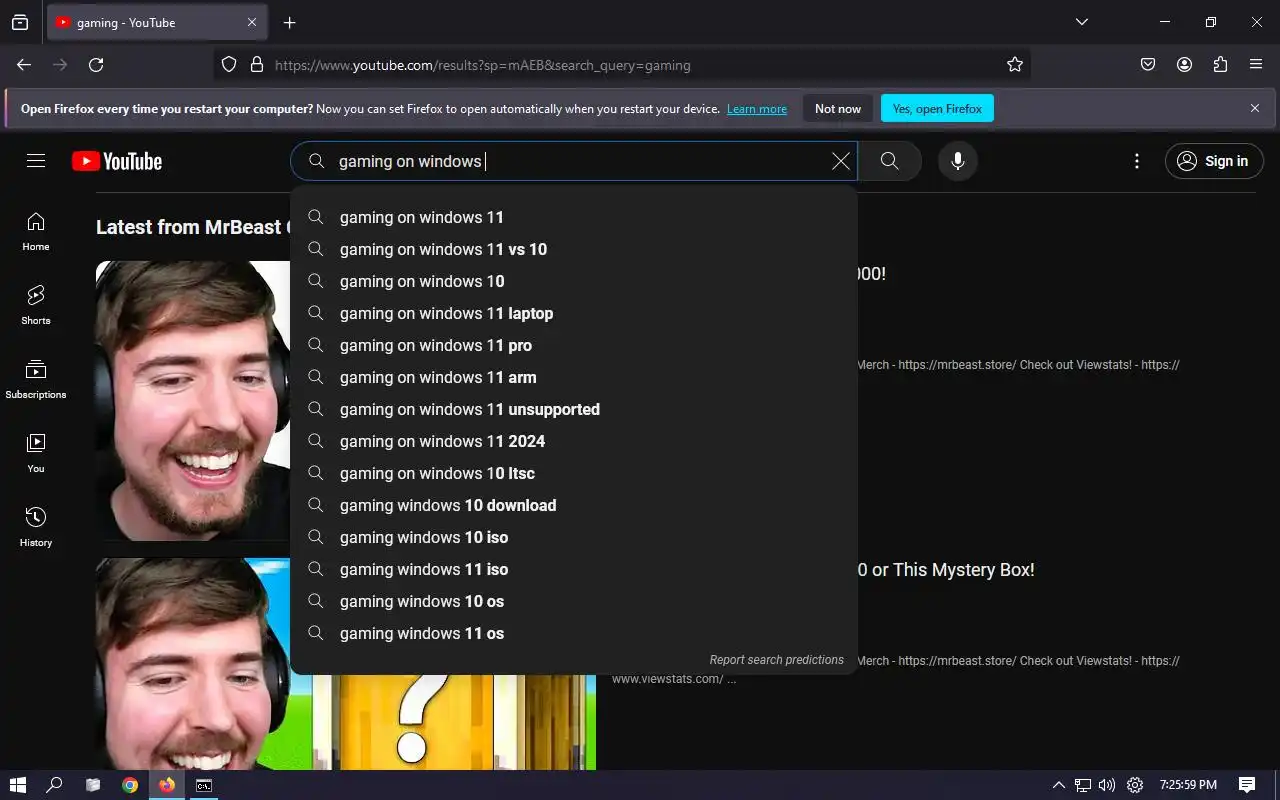The width and height of the screenshot is (1280, 800).
Task: Choose suggestion gaming on windows 10 ltsc
Action: click(574, 473)
